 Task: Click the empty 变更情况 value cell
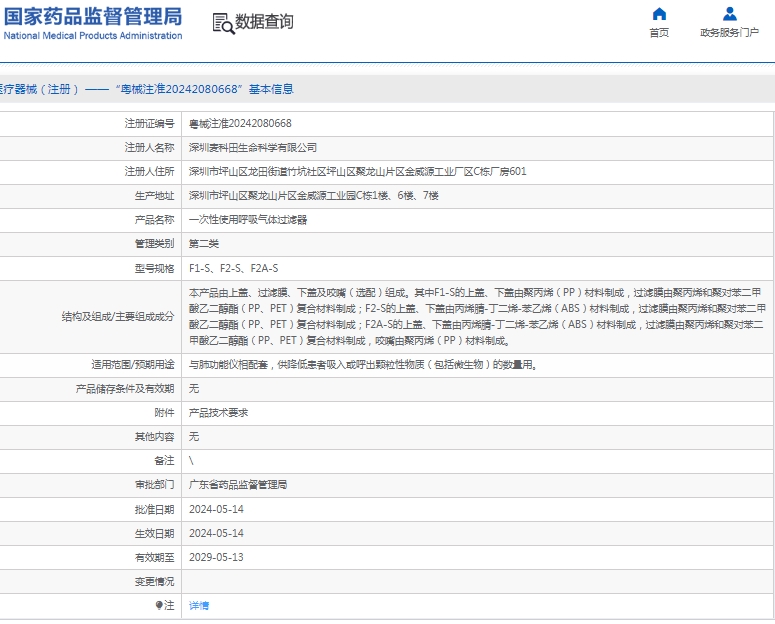click(x=477, y=581)
